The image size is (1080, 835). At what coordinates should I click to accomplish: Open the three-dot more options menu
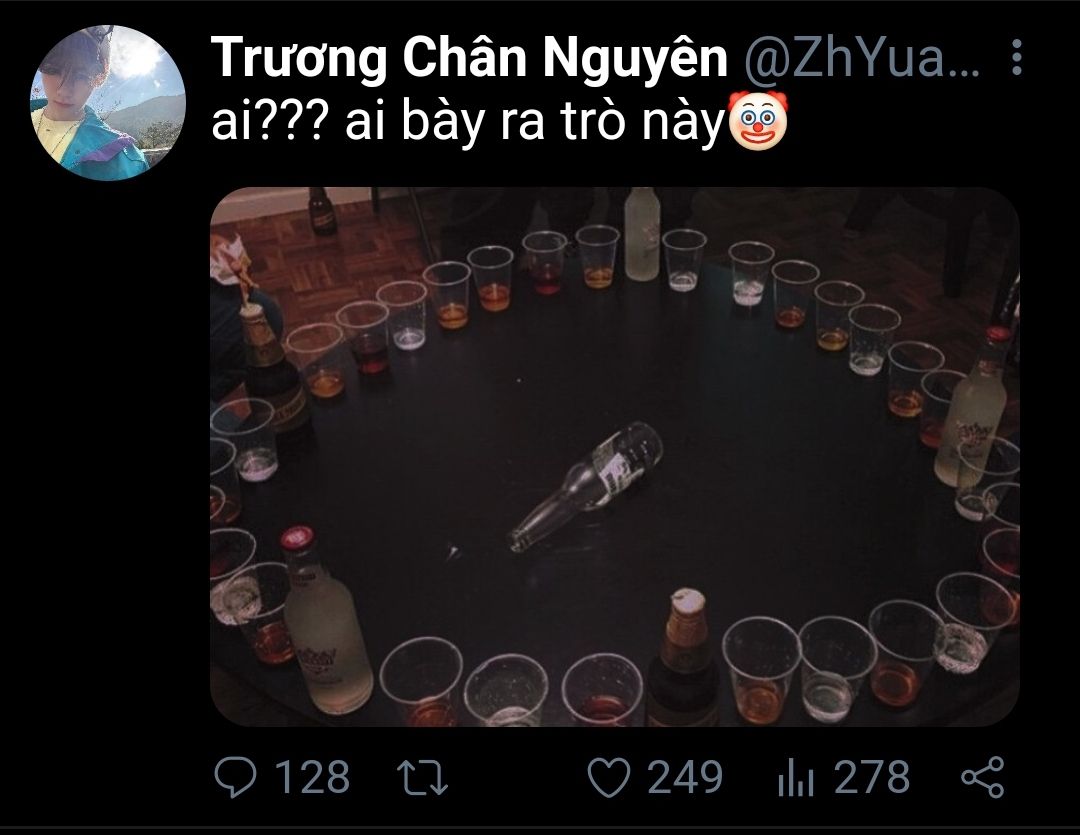pyautogui.click(x=1017, y=57)
